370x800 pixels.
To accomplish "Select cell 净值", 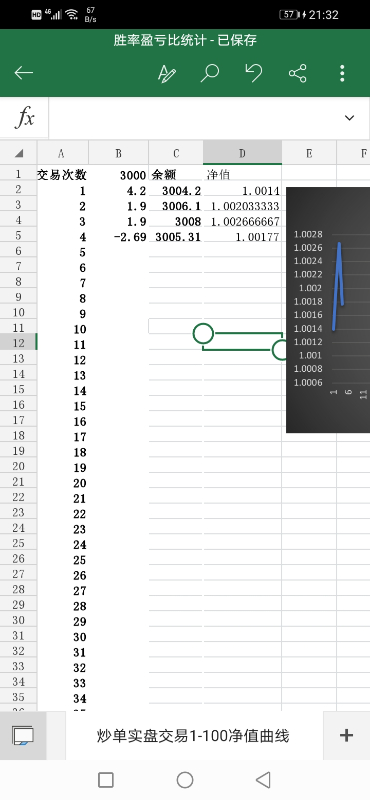I will (242, 175).
